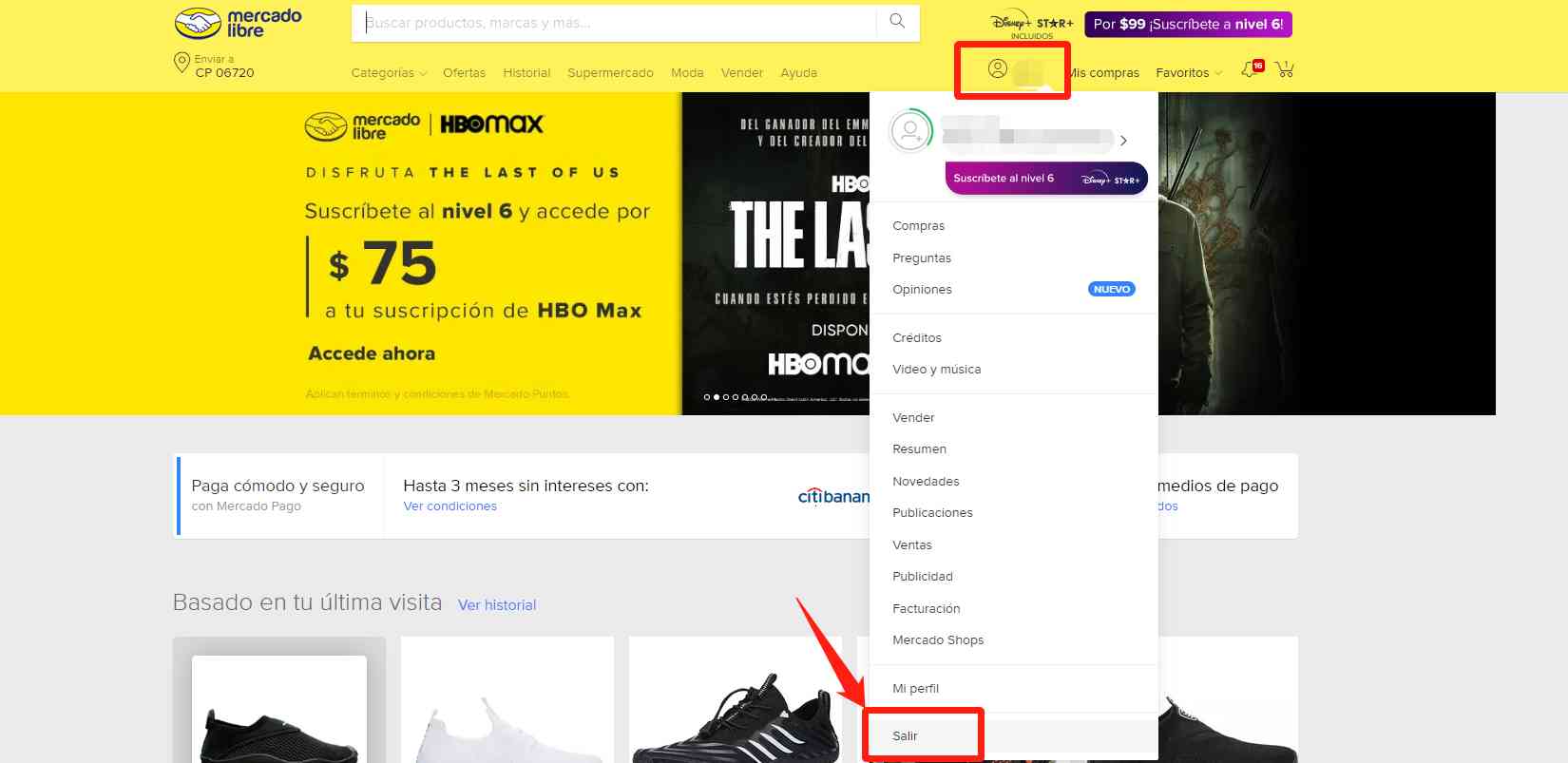Image resolution: width=1568 pixels, height=763 pixels.
Task: Click the Ver historial link
Action: click(x=497, y=605)
